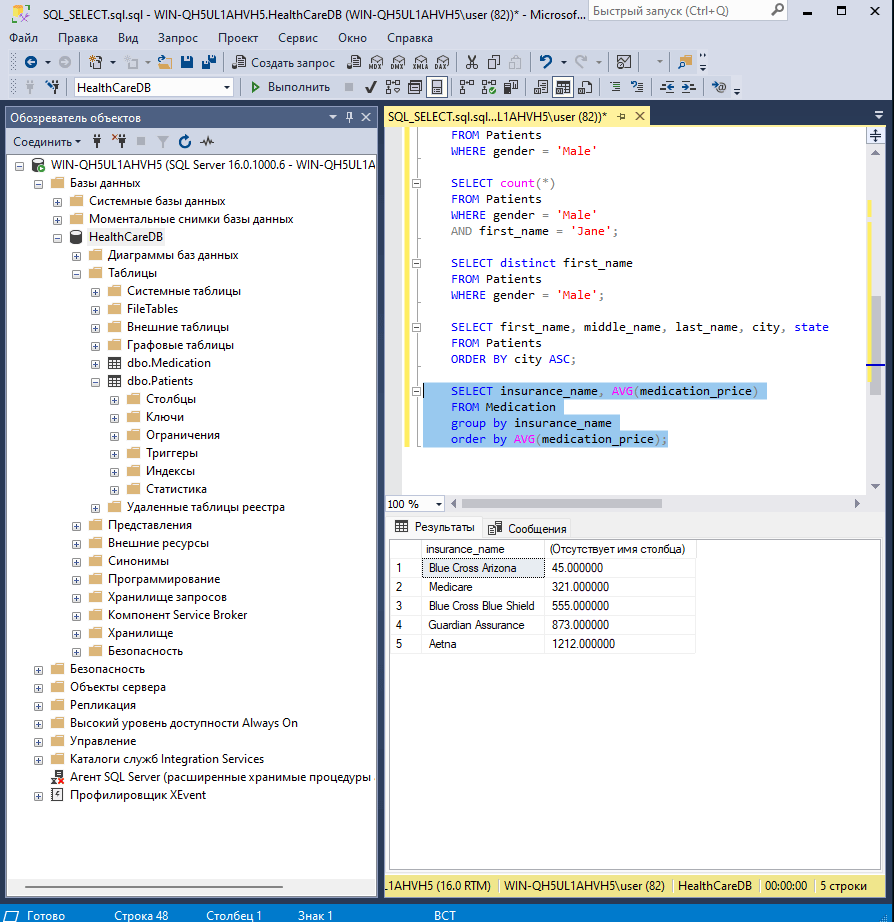This screenshot has height=922, width=894.
Task: Click the Change Connection plug icon
Action: coord(53,87)
